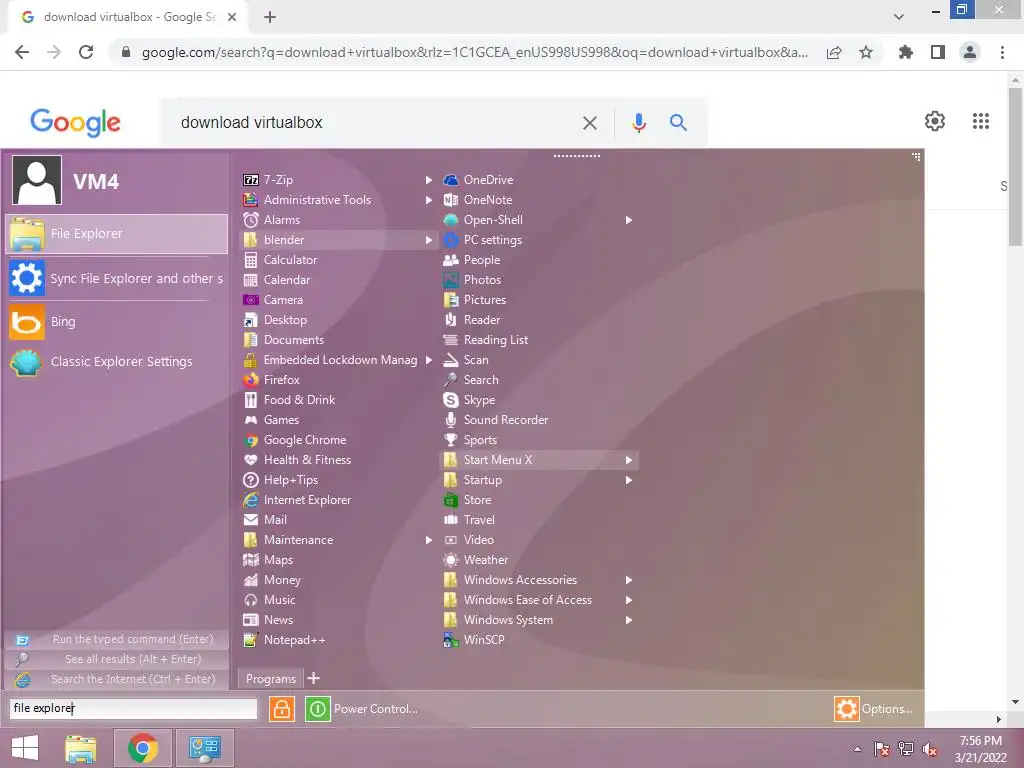Screen dimensions: 1024x768
Task: Select Sync File Explorer result
Action: (117, 278)
